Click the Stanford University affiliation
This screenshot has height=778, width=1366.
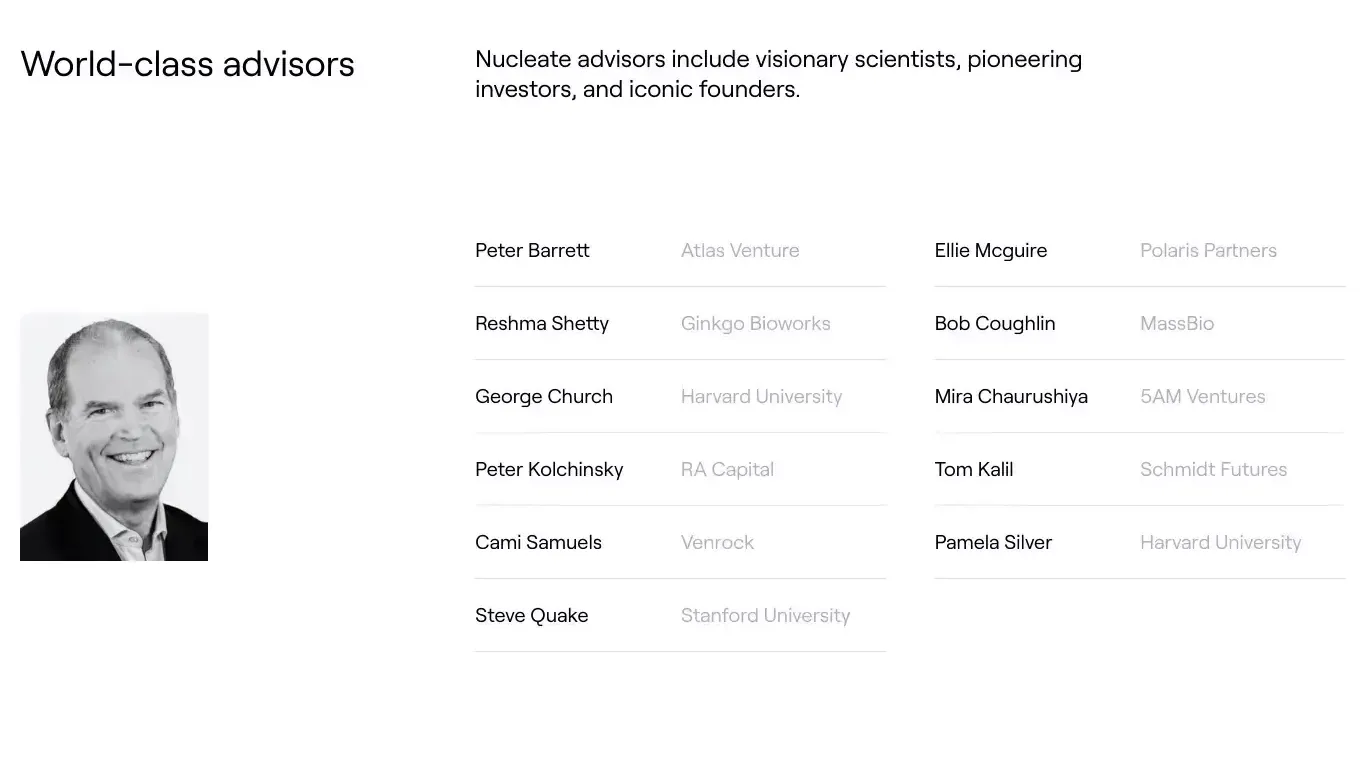pyautogui.click(x=765, y=615)
